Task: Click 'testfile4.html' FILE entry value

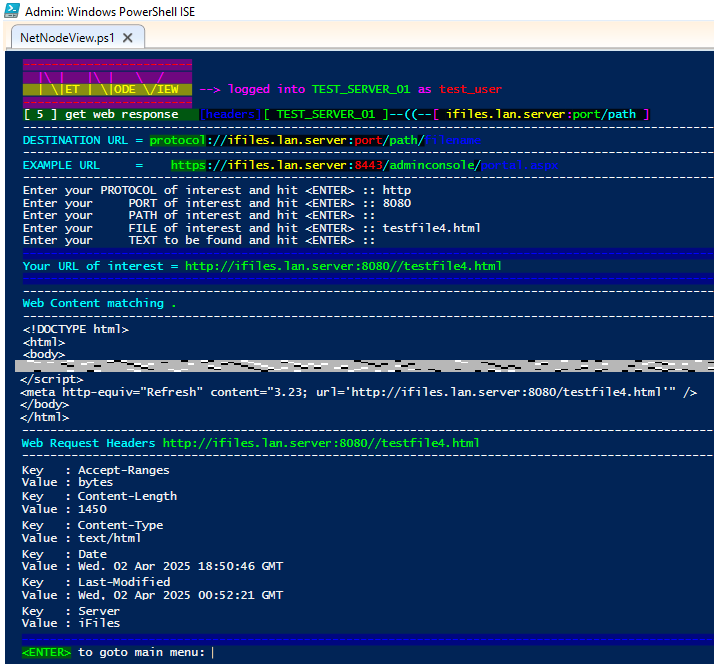Action: [432, 228]
